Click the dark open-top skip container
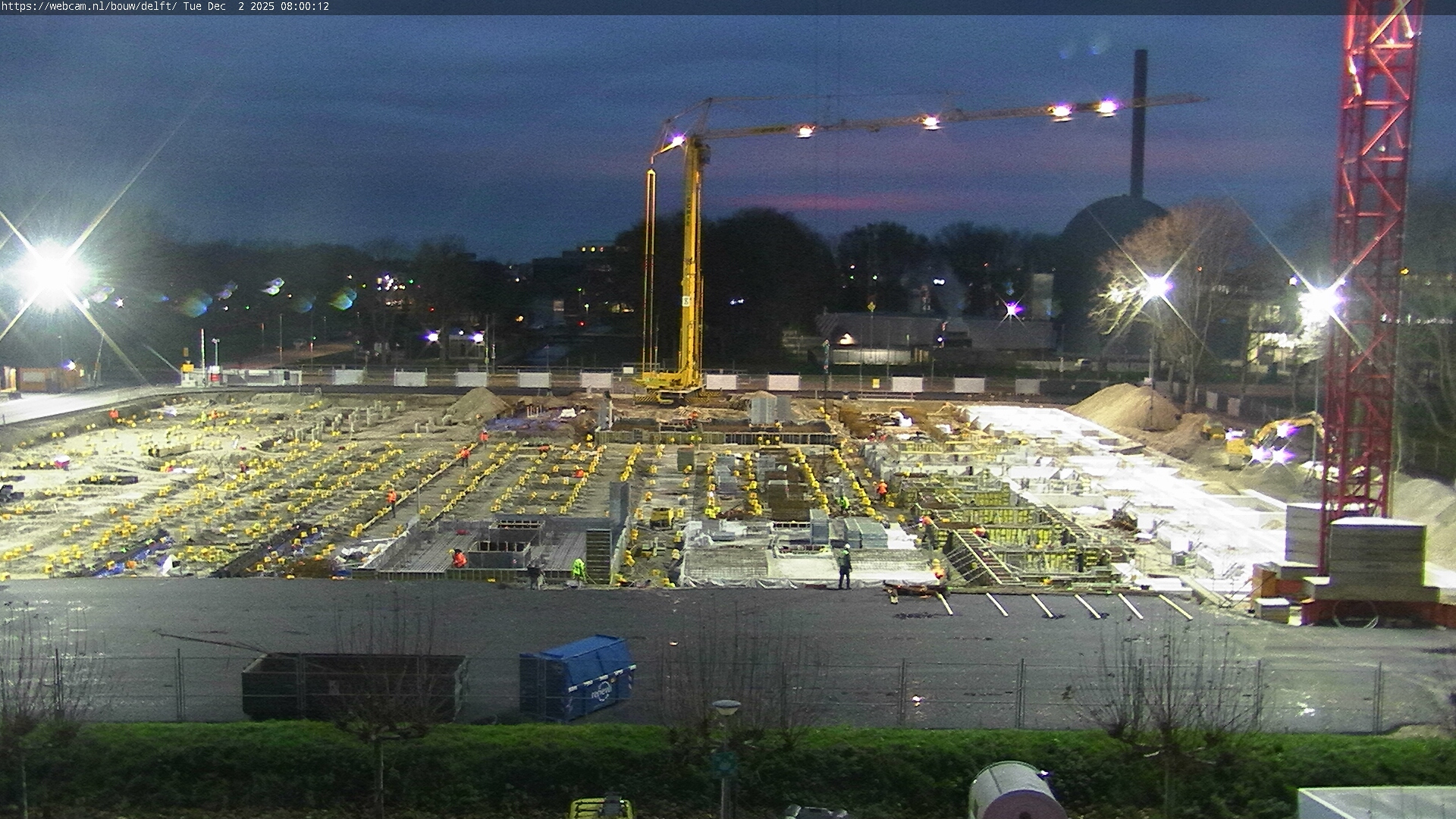Viewport: 1456px width, 819px height. coord(353,685)
